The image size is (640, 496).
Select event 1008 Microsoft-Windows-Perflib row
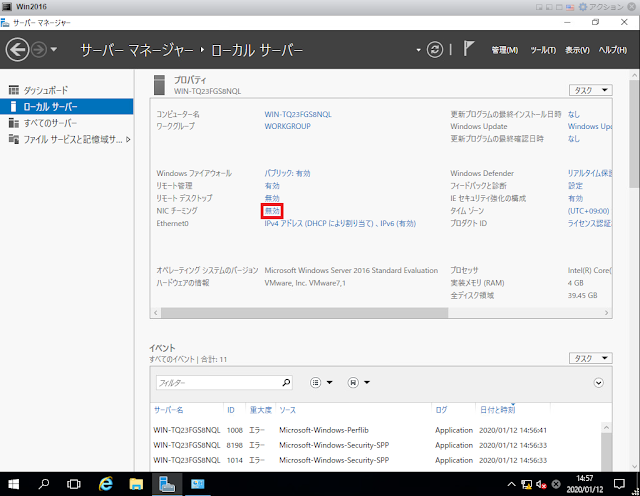376,430
